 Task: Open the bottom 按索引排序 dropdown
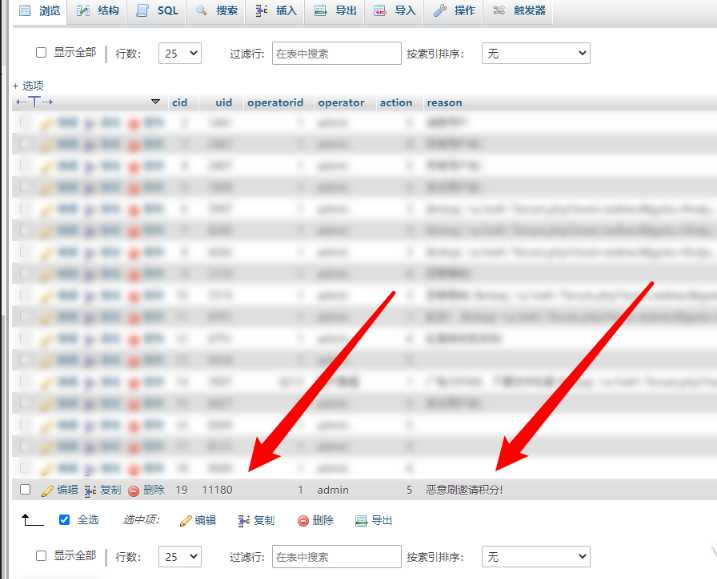click(x=536, y=557)
